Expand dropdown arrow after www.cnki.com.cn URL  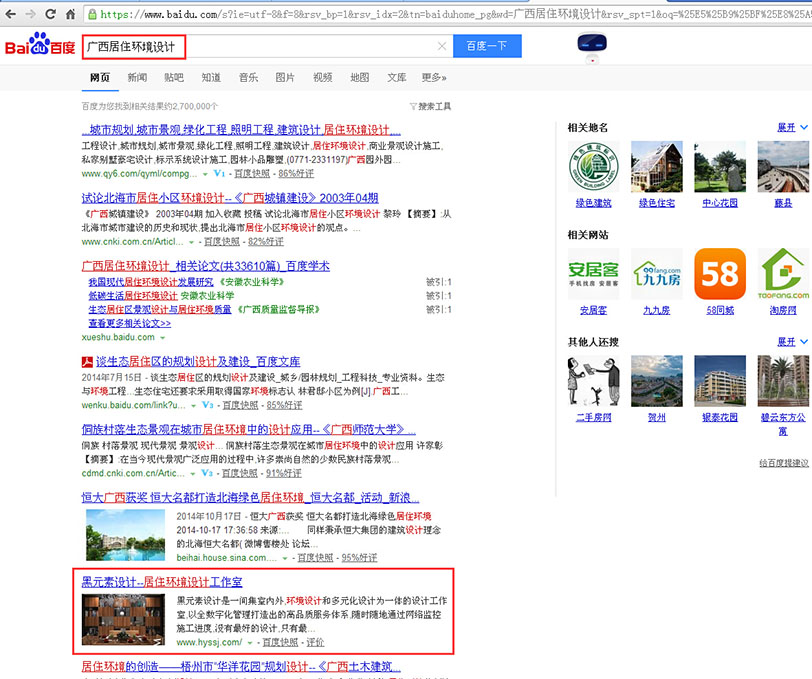click(191, 242)
